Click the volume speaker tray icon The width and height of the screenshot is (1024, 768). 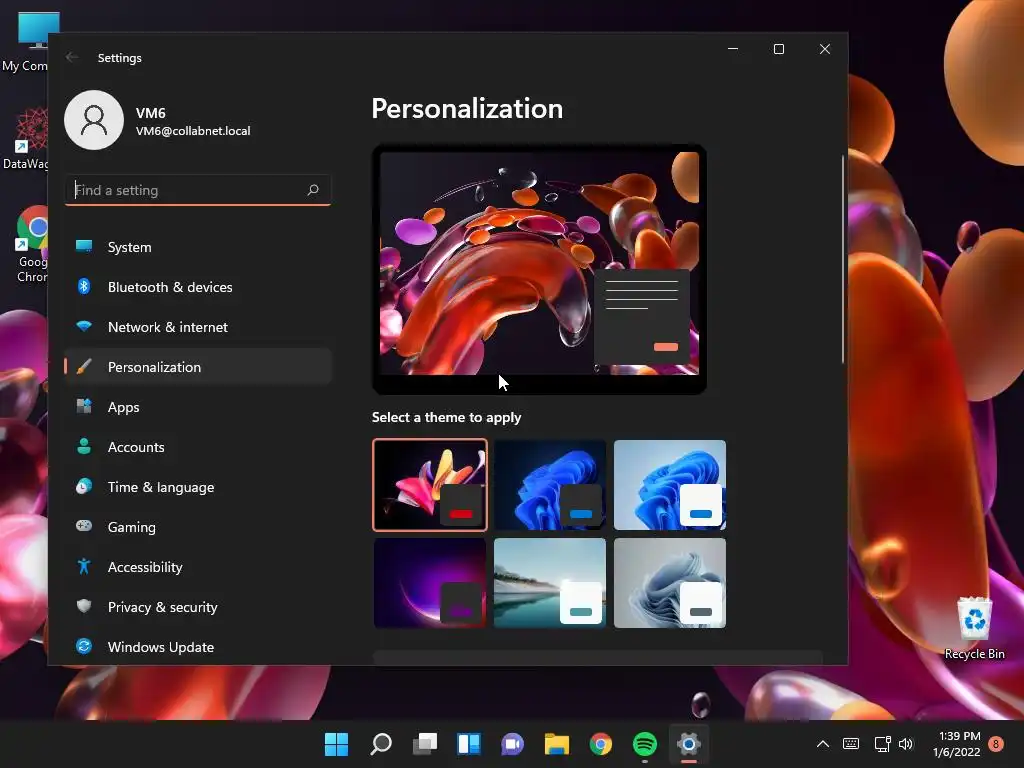[906, 743]
